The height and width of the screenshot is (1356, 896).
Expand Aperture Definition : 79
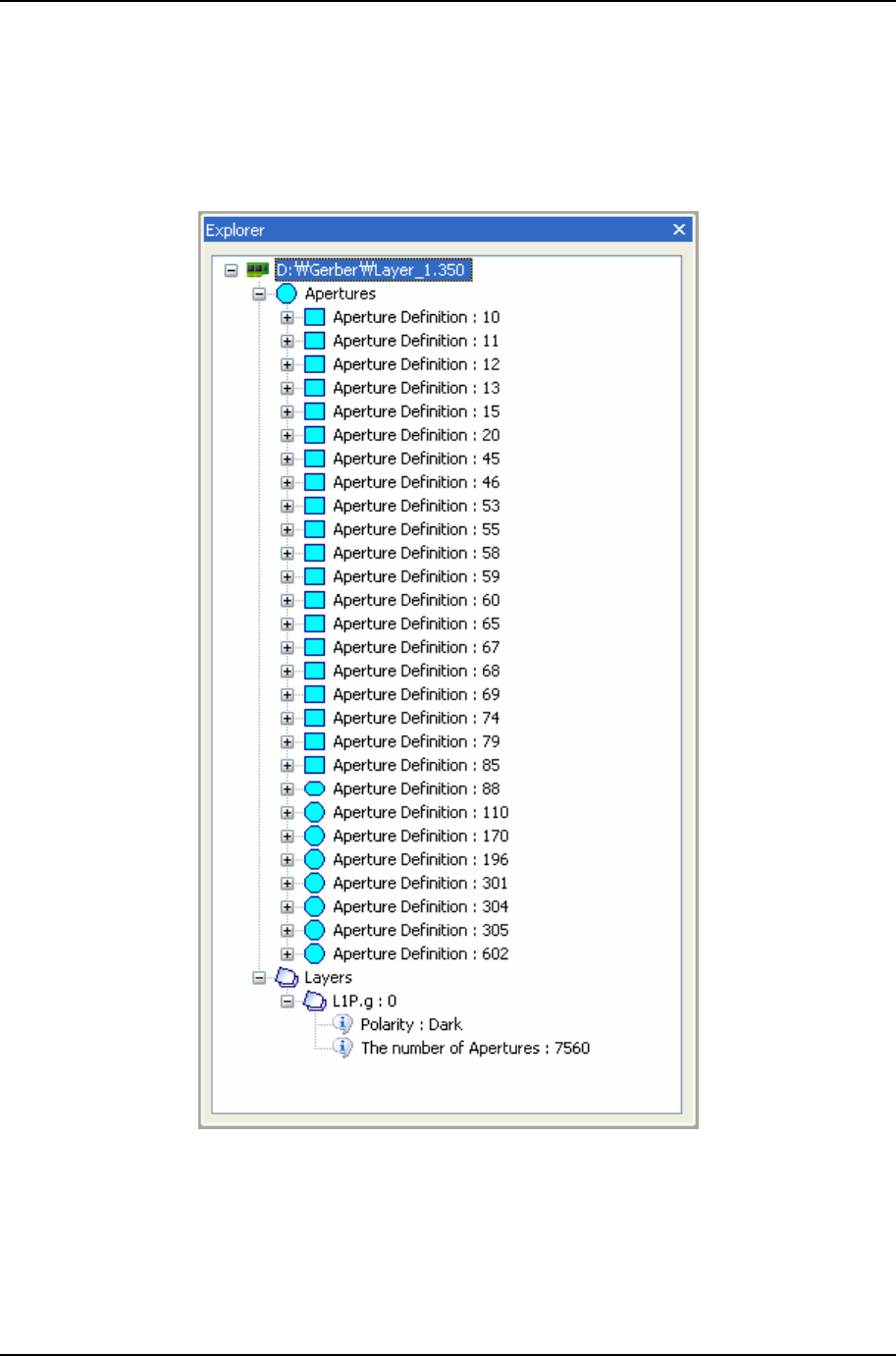coord(287,741)
